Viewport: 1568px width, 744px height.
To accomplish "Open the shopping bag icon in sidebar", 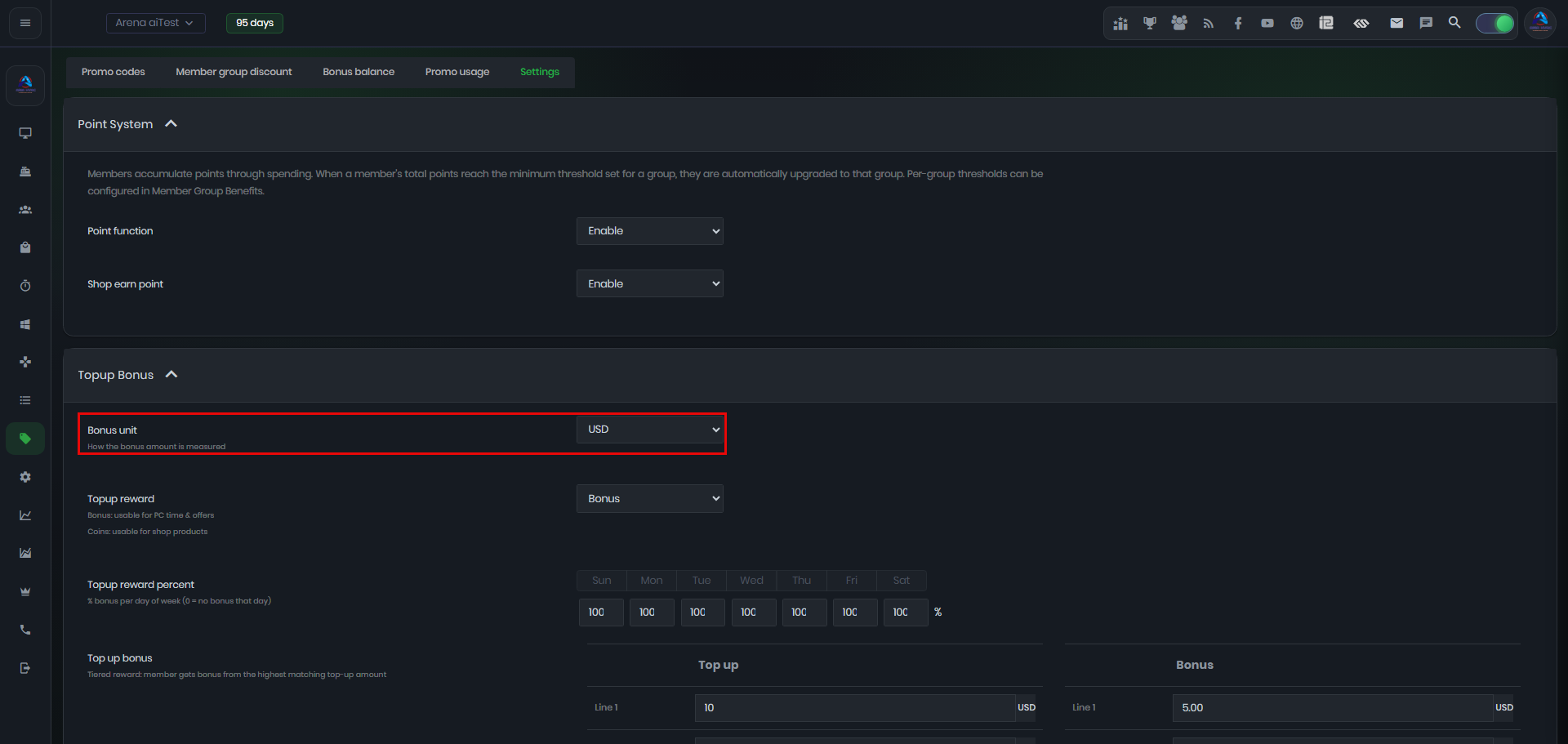I will click(x=25, y=247).
